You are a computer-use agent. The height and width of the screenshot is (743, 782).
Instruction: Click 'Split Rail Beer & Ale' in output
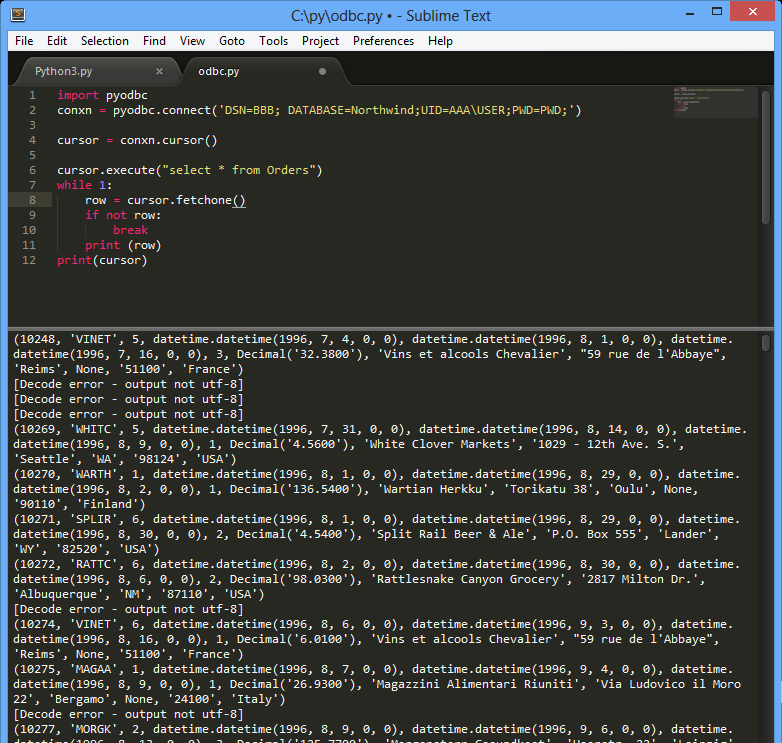click(451, 534)
